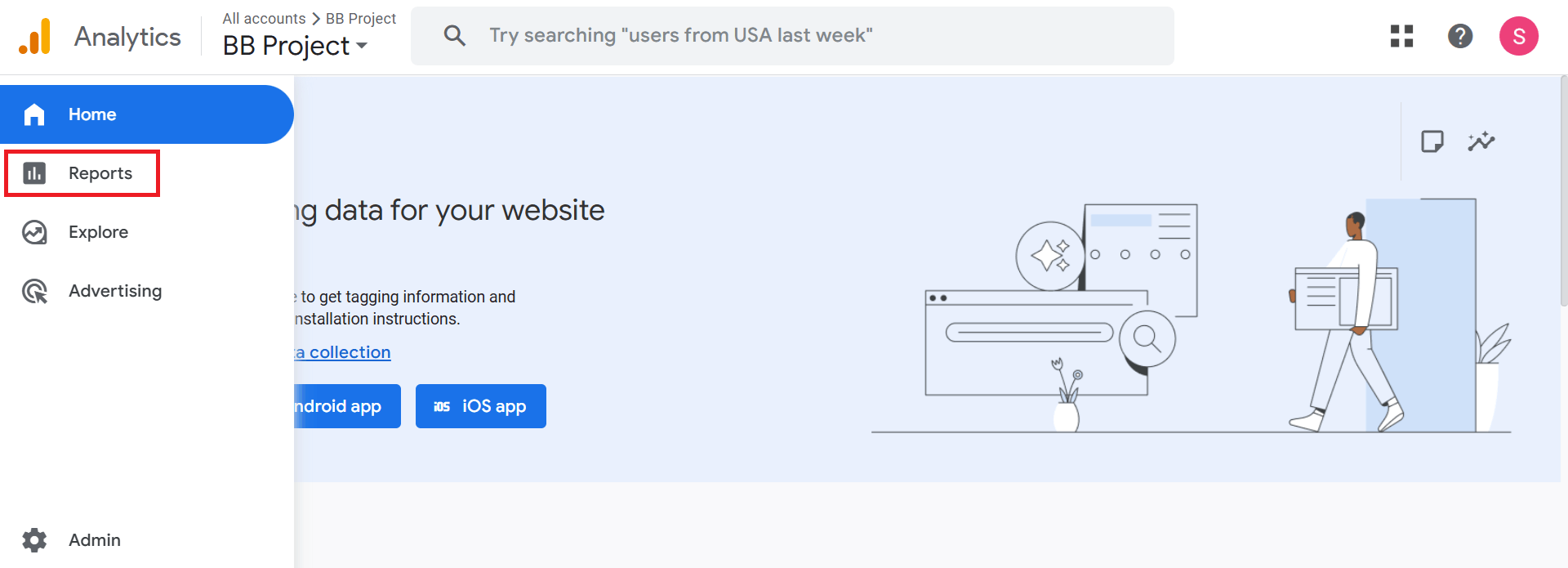1568x568 pixels.
Task: Select the Reports bar-chart icon
Action: pyautogui.click(x=34, y=173)
